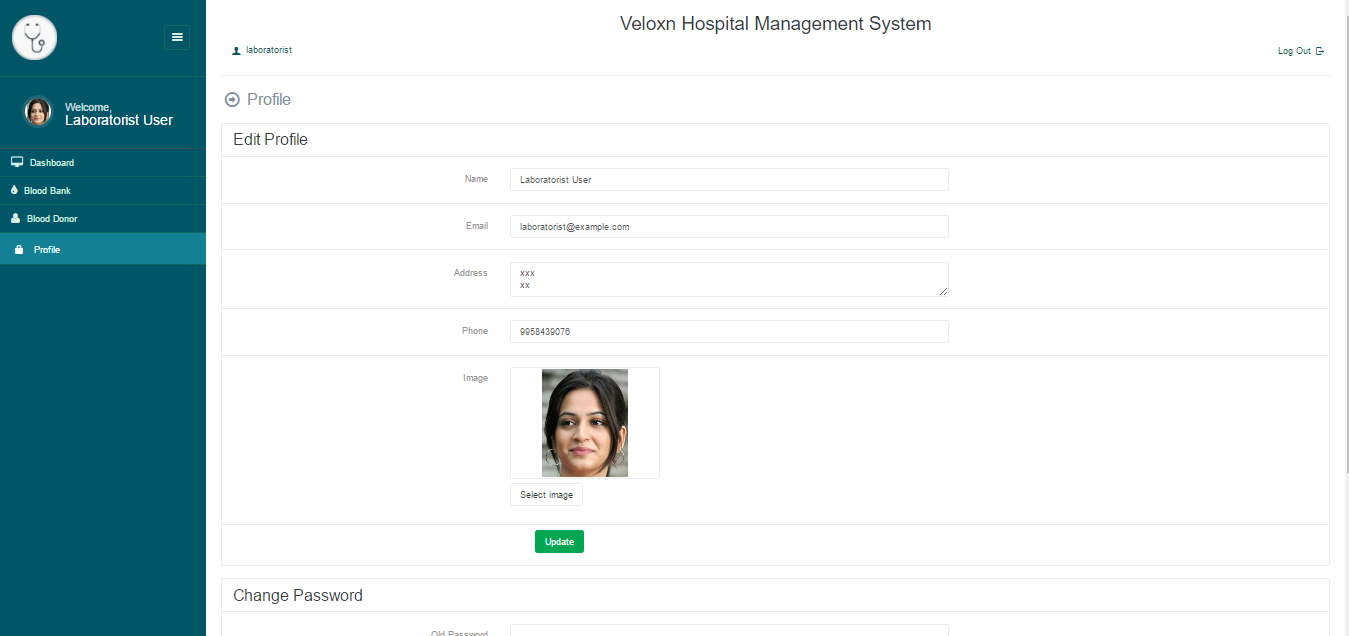Click the Select image button

tap(546, 495)
